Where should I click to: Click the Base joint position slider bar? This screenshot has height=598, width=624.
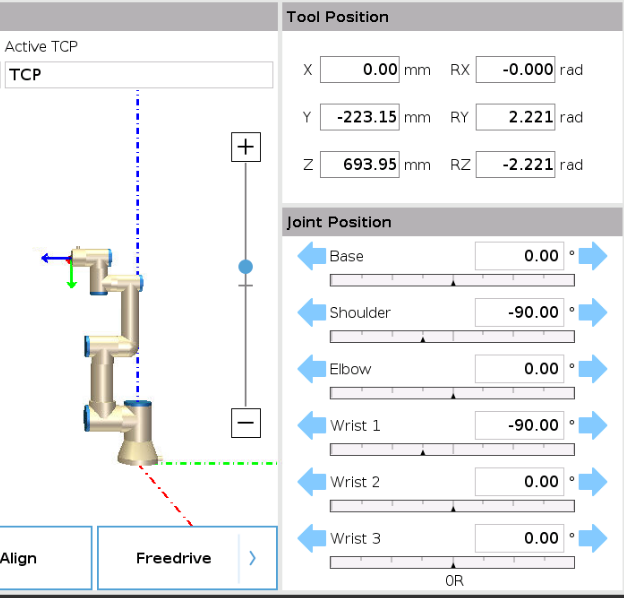click(452, 280)
